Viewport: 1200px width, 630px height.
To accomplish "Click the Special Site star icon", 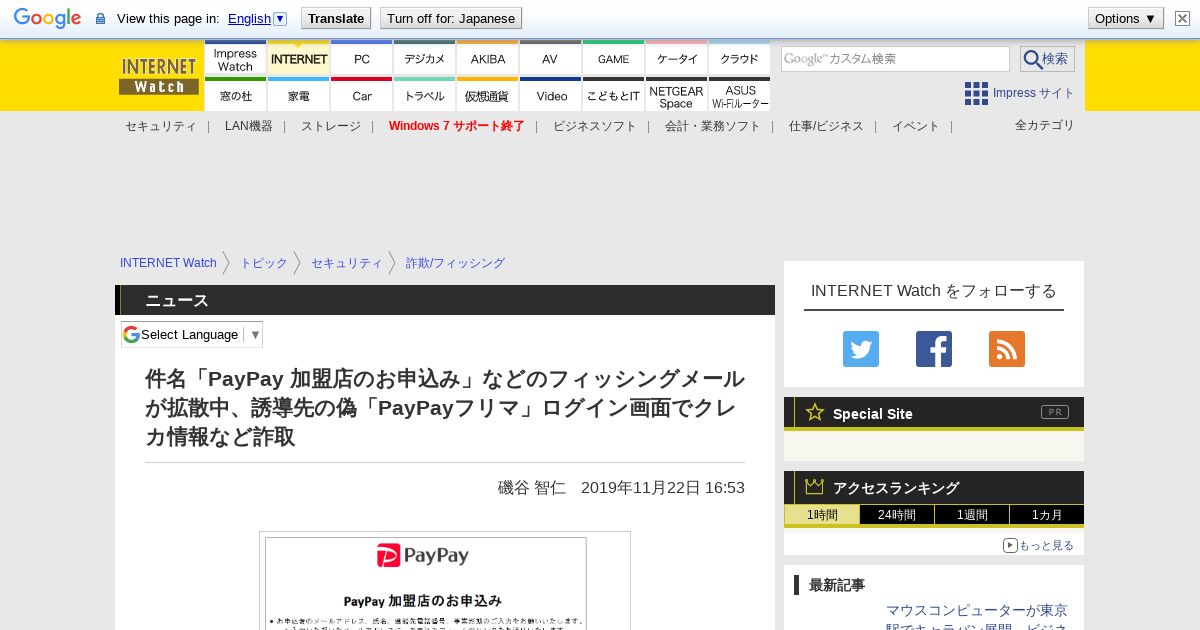I will click(815, 412).
